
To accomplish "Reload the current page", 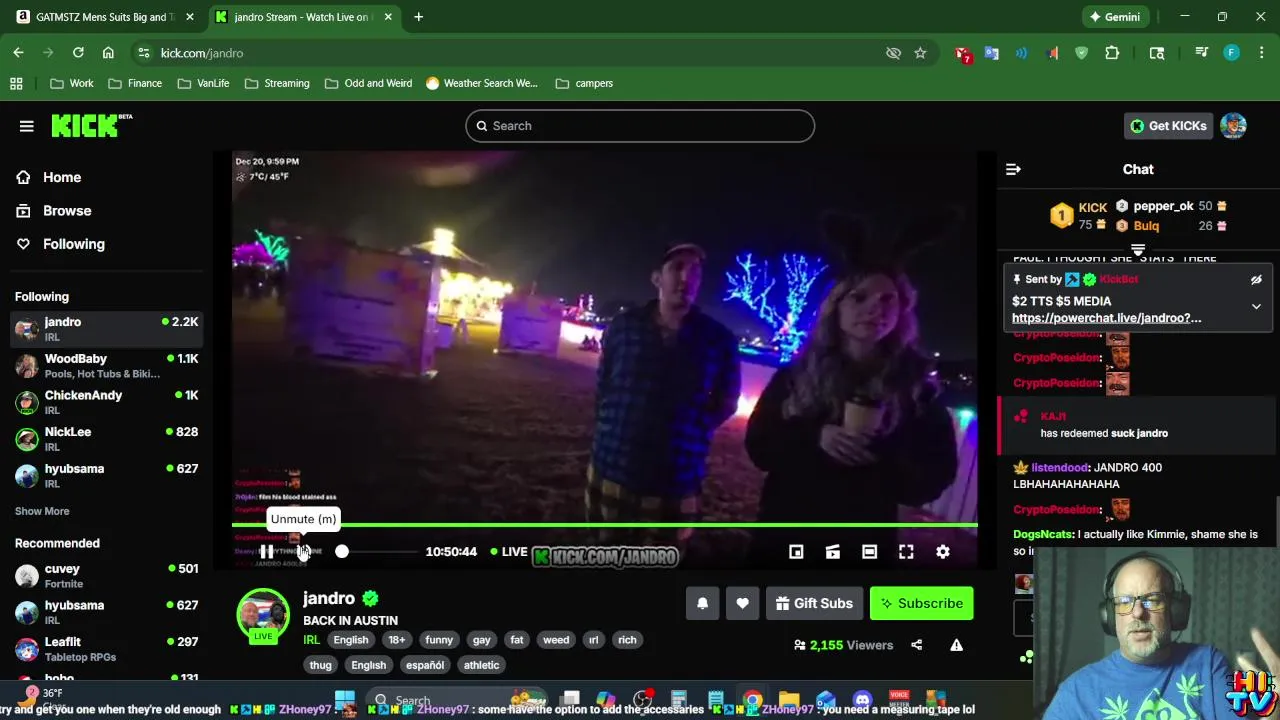I will (x=78, y=53).
